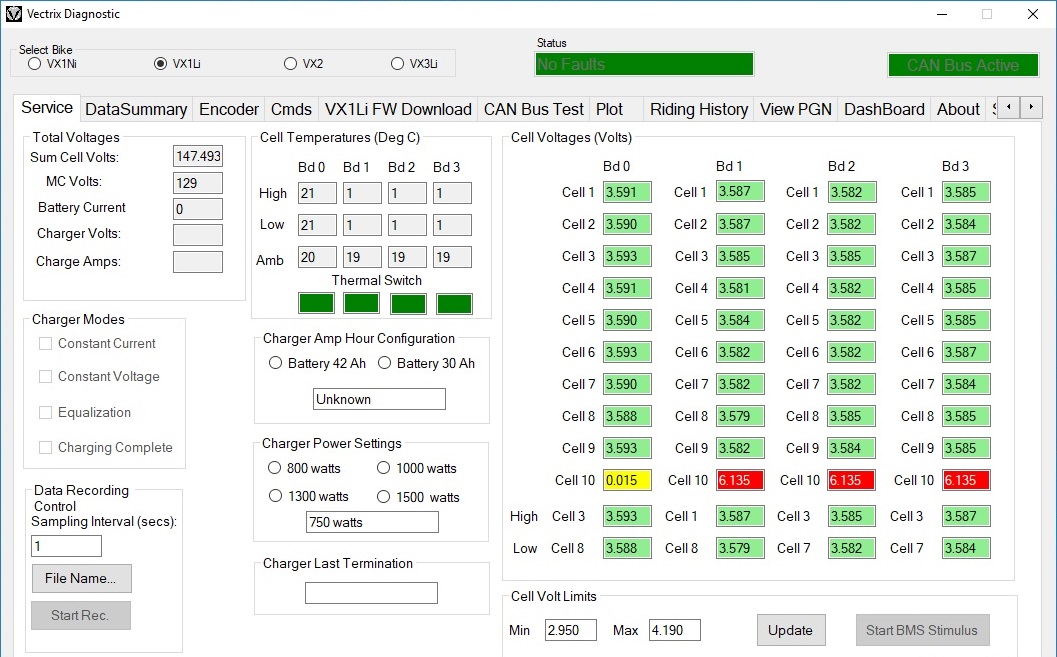1057x657 pixels.
Task: Open the DataSummary tab
Action: coord(136,109)
